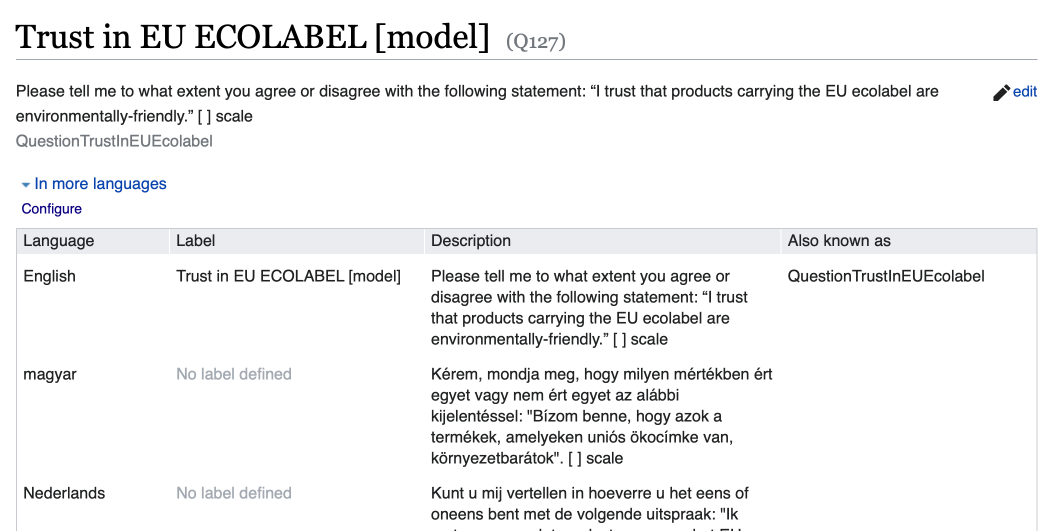
Task: Open the Configure languages link
Action: [52, 209]
